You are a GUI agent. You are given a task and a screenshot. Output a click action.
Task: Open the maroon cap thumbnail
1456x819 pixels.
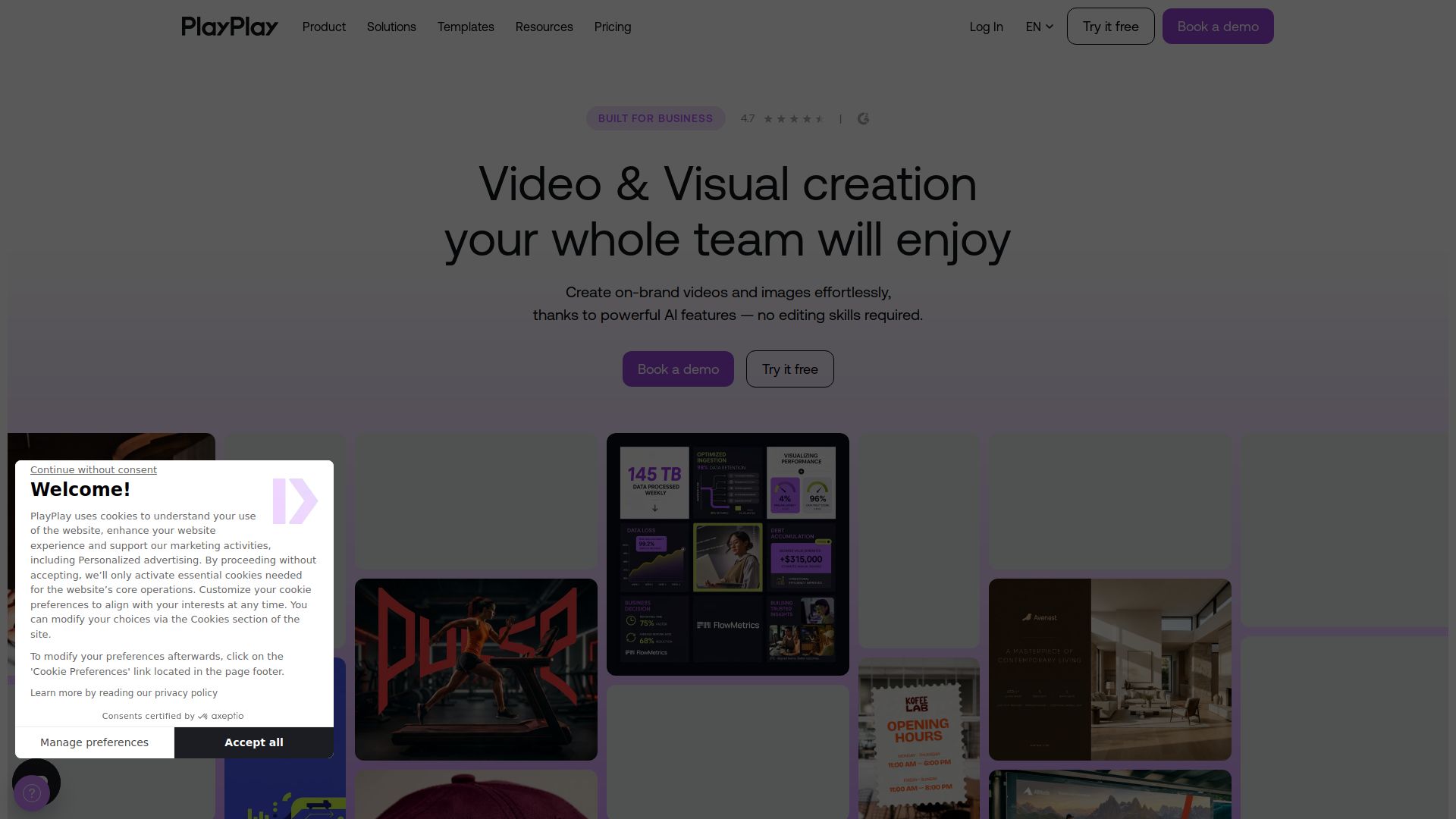coord(476,794)
